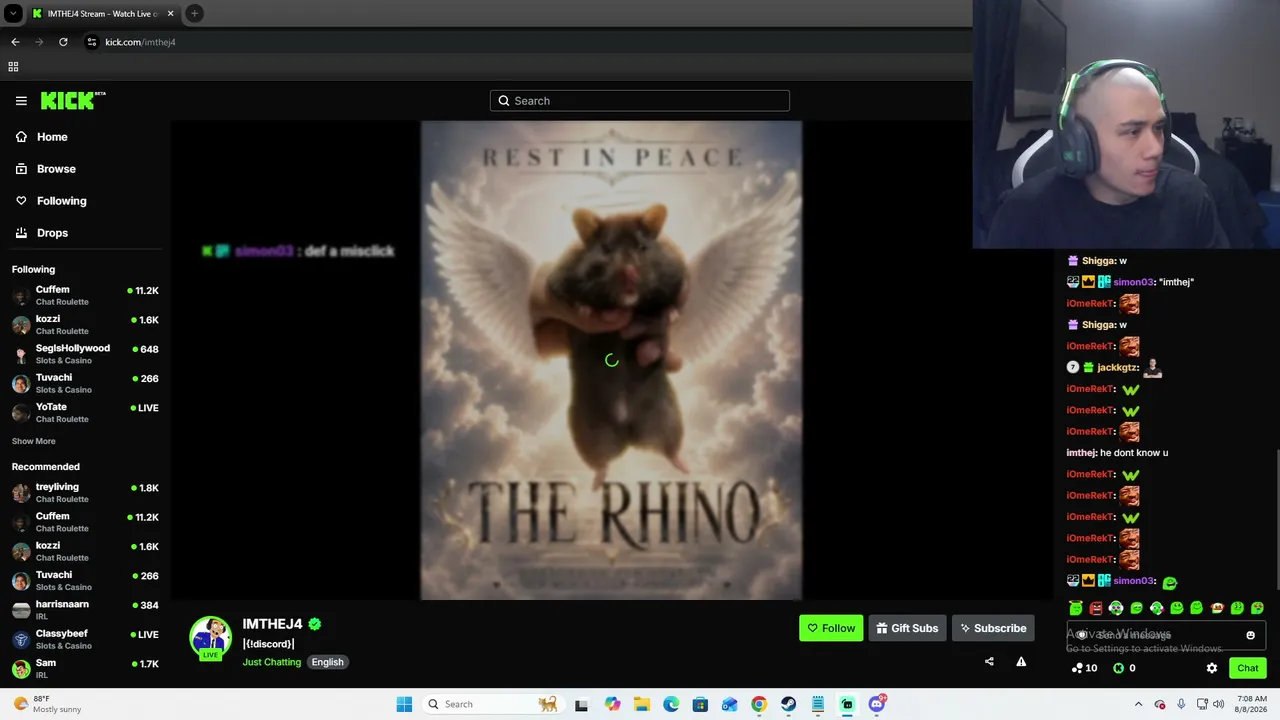This screenshot has width=1280, height=720.
Task: Click the Gift Subs button
Action: pos(907,628)
